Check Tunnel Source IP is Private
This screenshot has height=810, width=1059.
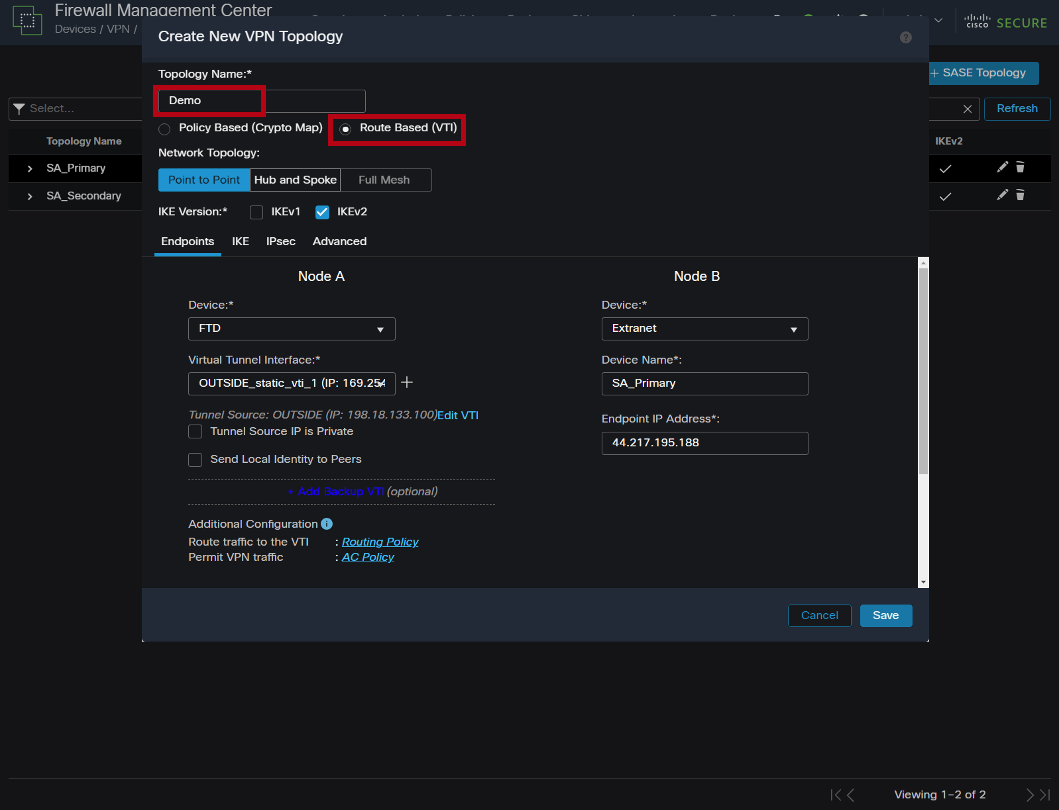click(x=195, y=431)
